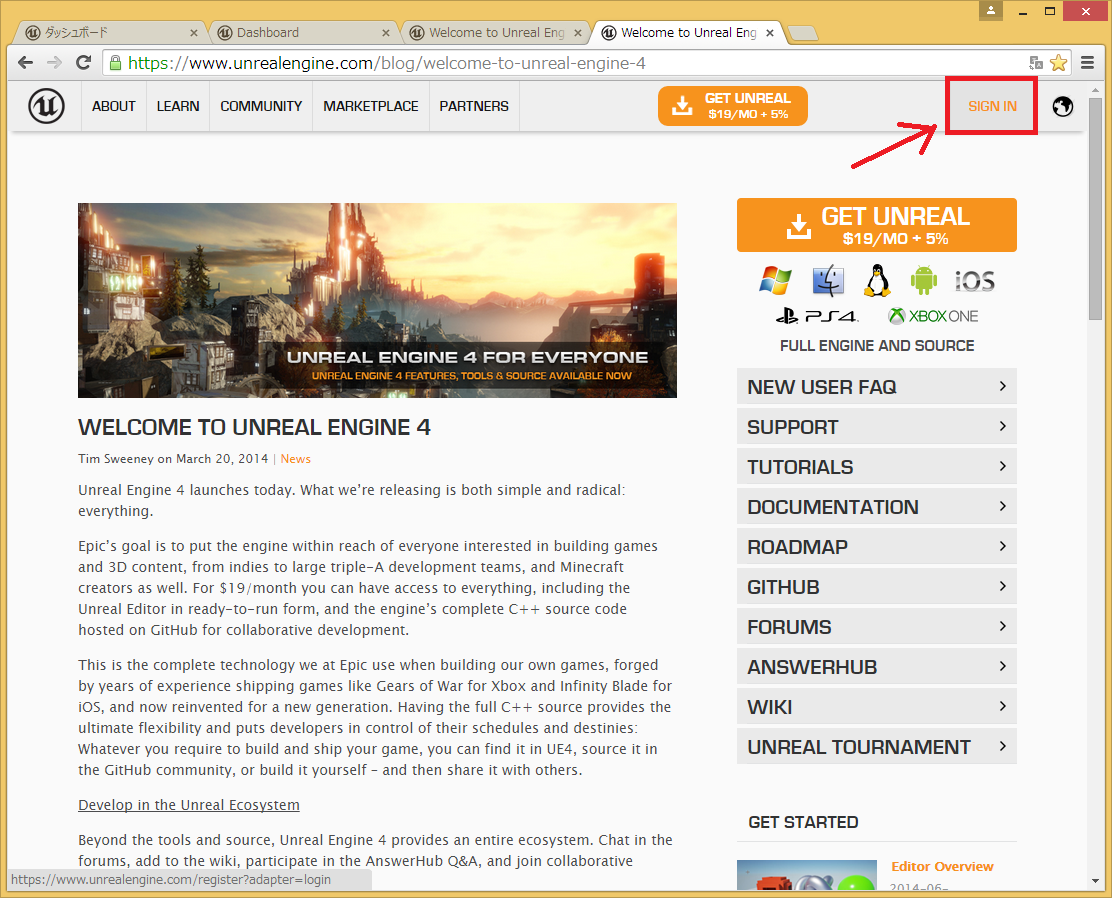Close the ダッシュボード tab

tap(194, 33)
